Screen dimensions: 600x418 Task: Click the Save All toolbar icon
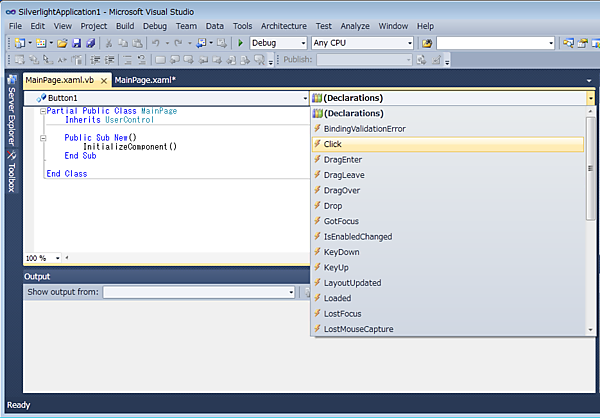point(91,43)
